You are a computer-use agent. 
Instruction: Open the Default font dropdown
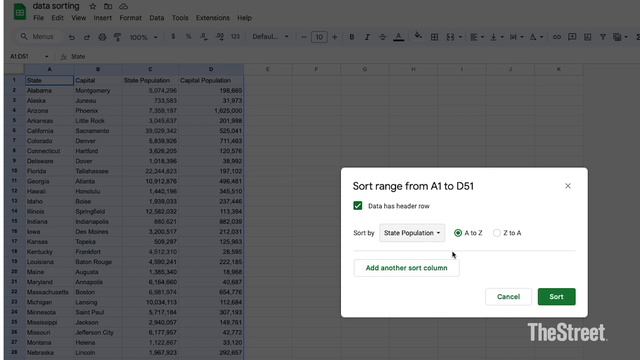[x=270, y=37]
